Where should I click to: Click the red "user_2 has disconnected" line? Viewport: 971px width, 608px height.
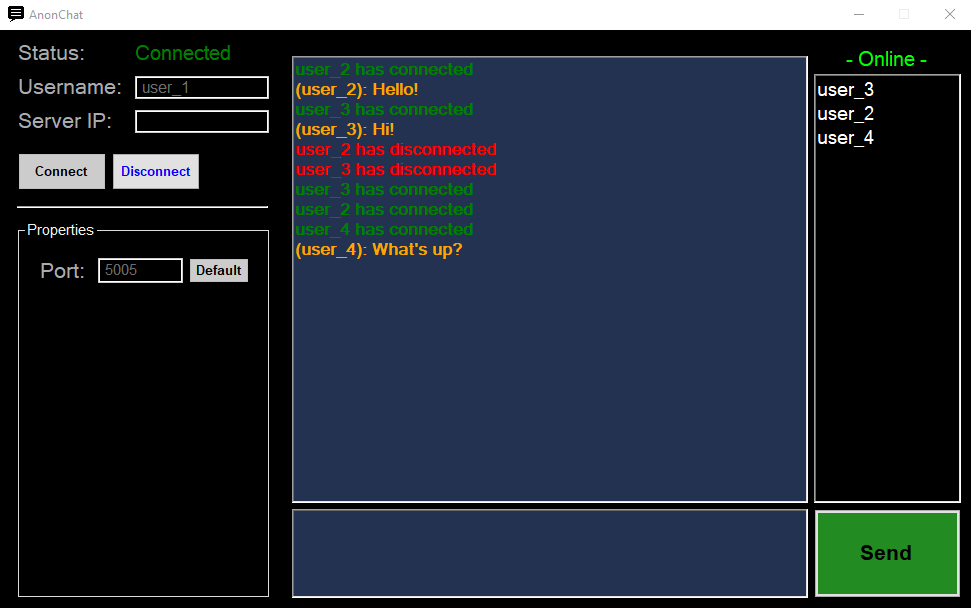[396, 150]
